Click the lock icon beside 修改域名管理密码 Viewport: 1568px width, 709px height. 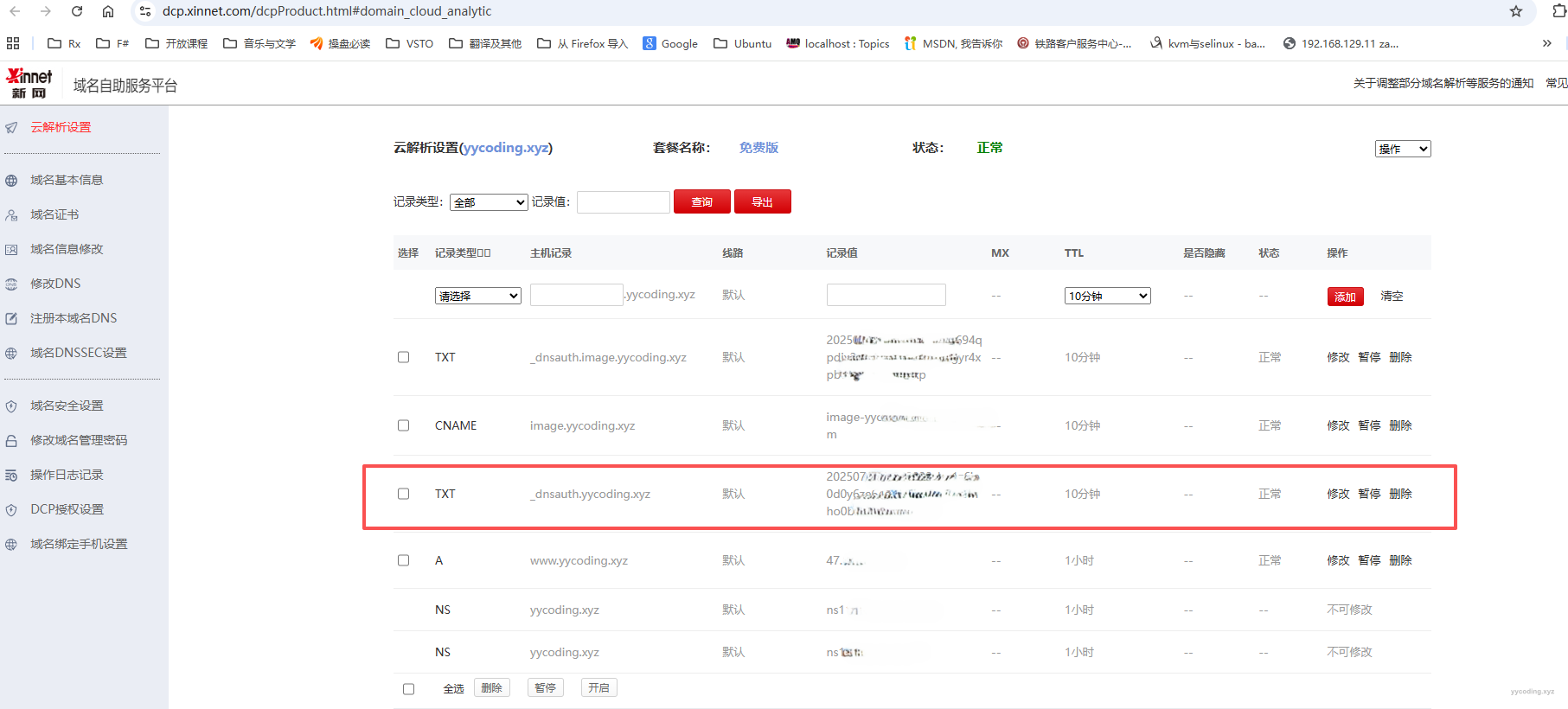coord(11,441)
